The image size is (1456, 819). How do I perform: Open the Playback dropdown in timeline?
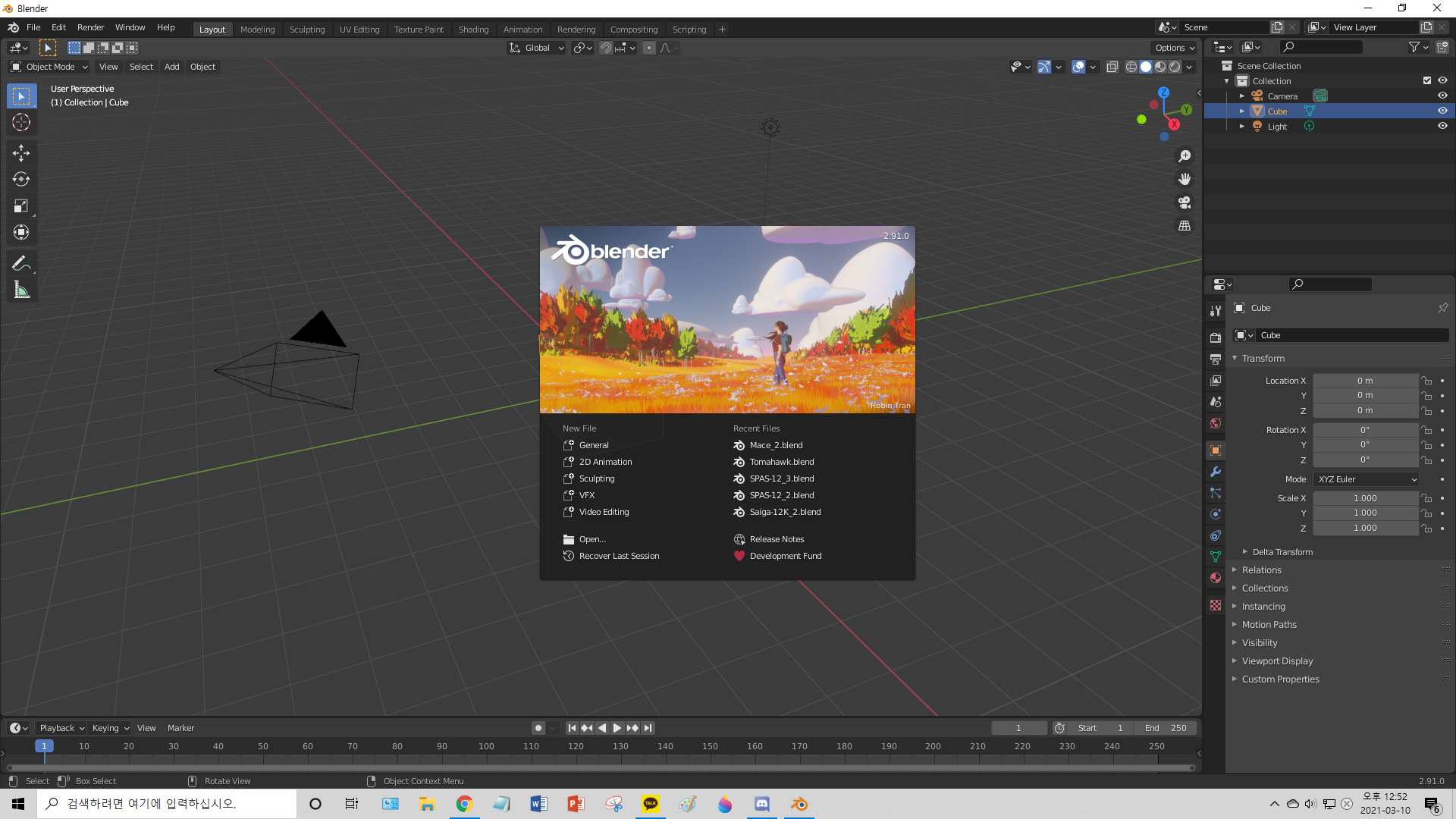tap(61, 728)
